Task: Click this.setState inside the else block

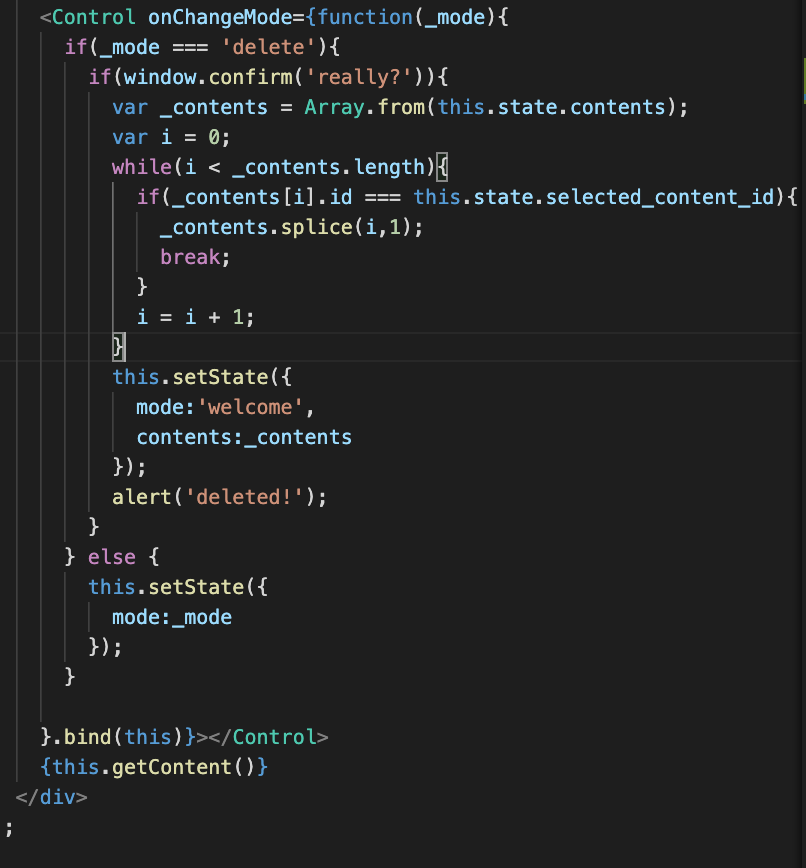Action: point(166,587)
